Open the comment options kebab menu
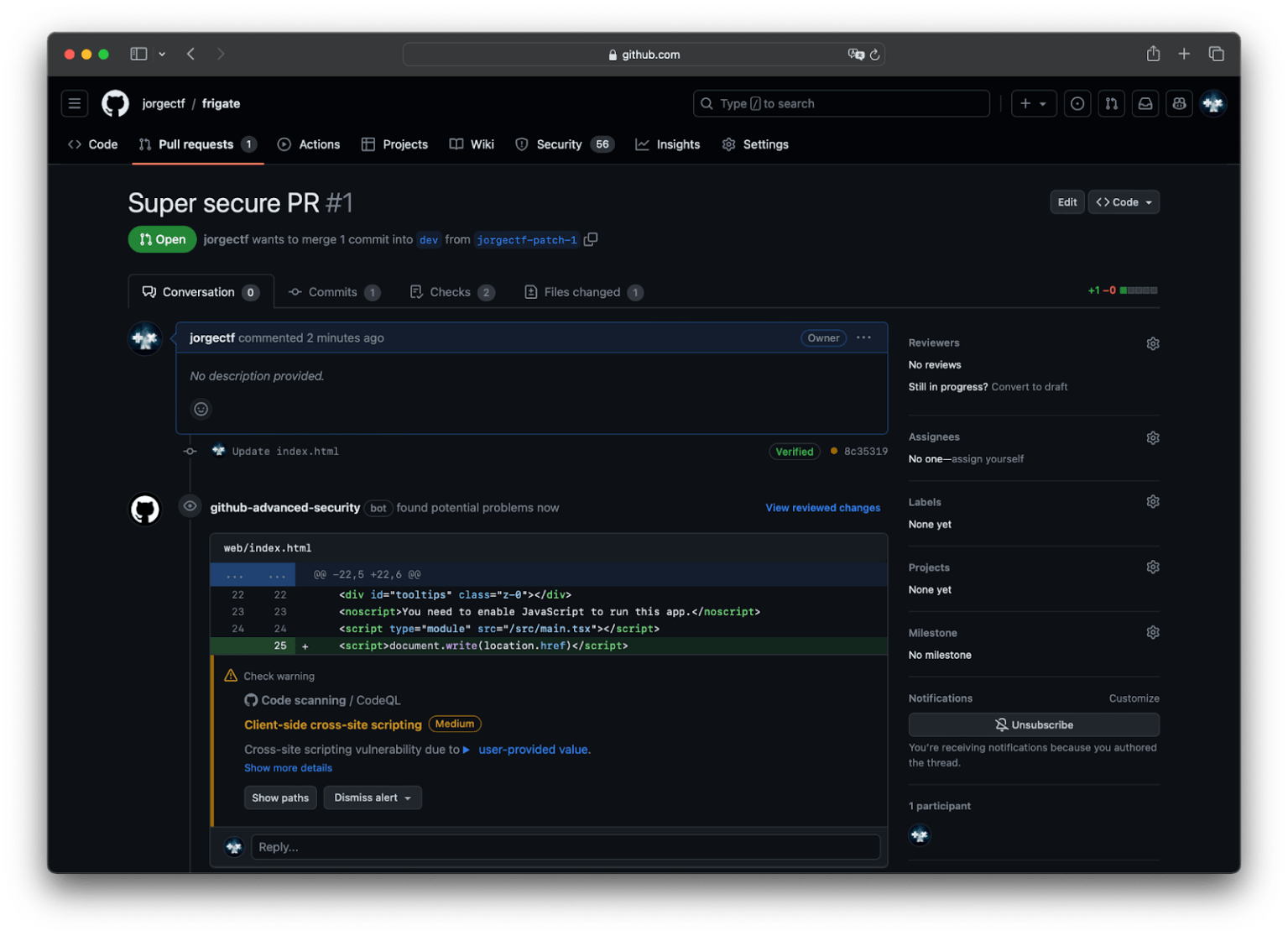 click(x=863, y=337)
